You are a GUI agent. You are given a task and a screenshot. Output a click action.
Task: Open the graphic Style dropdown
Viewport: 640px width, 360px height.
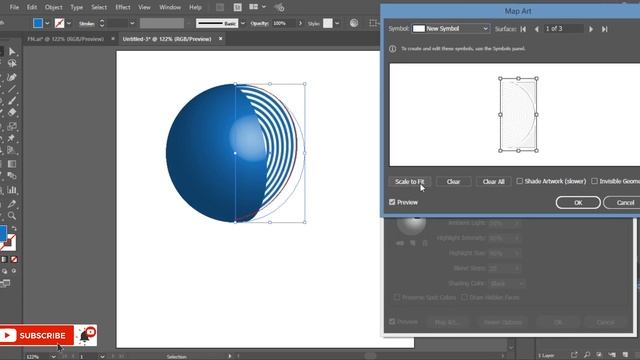pos(337,23)
